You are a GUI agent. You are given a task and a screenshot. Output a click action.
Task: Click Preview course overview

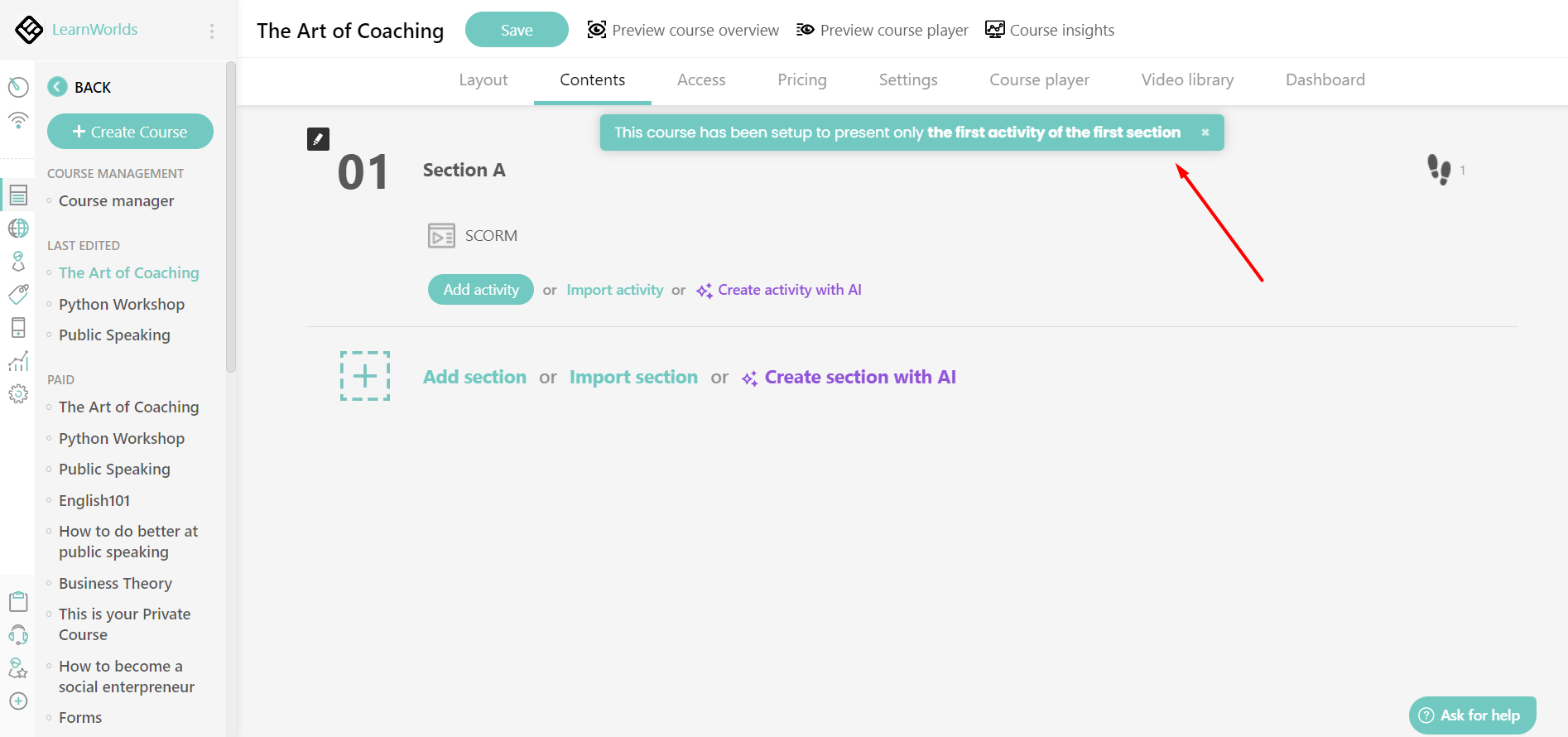[x=683, y=31]
